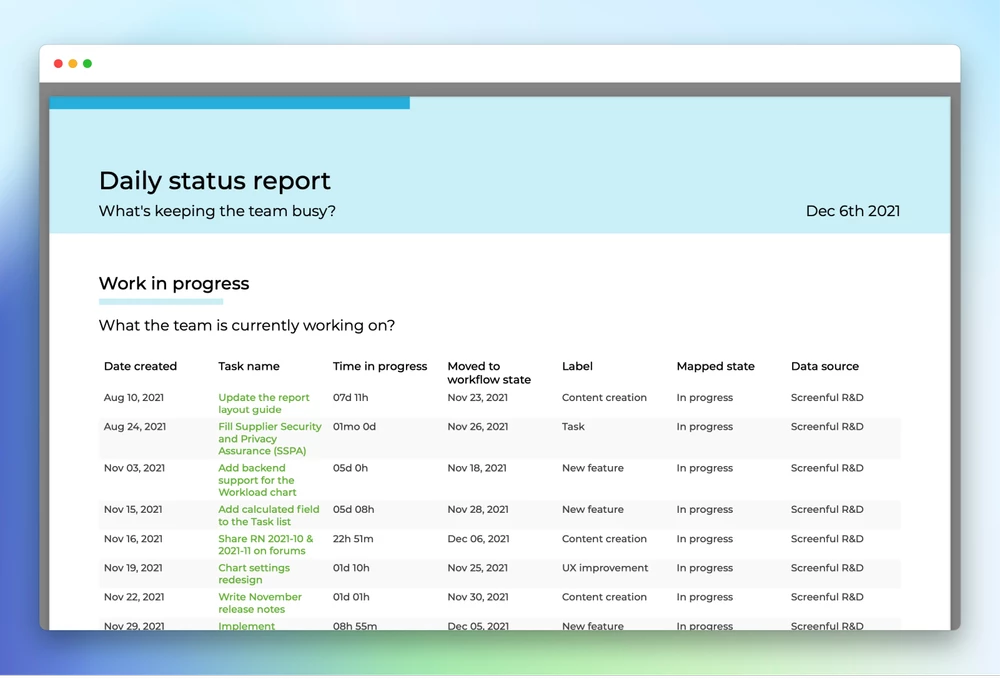
Task: Click the Task name column header
Action: point(249,366)
